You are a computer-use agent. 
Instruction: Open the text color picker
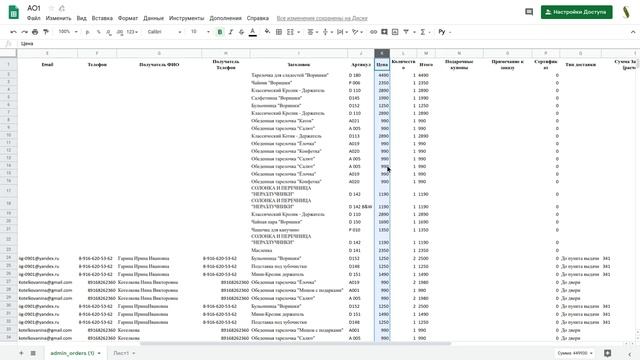[253, 32]
